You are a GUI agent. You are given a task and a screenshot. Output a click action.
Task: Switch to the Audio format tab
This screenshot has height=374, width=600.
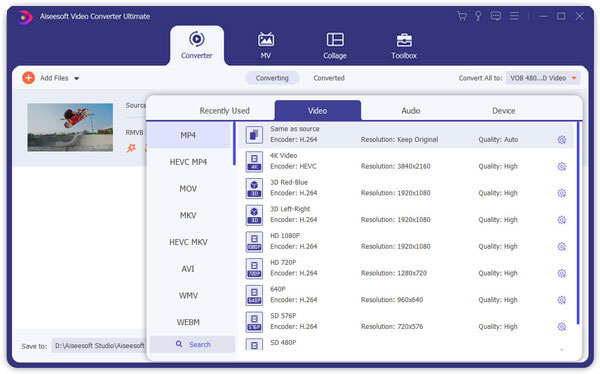click(411, 111)
